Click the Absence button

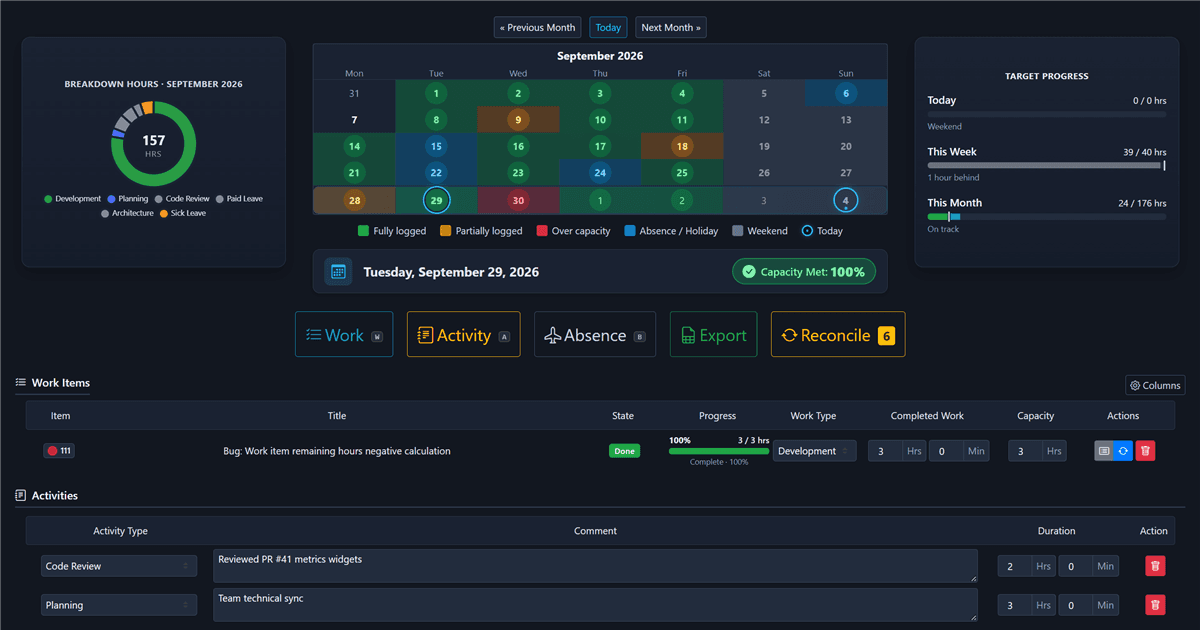tap(595, 335)
